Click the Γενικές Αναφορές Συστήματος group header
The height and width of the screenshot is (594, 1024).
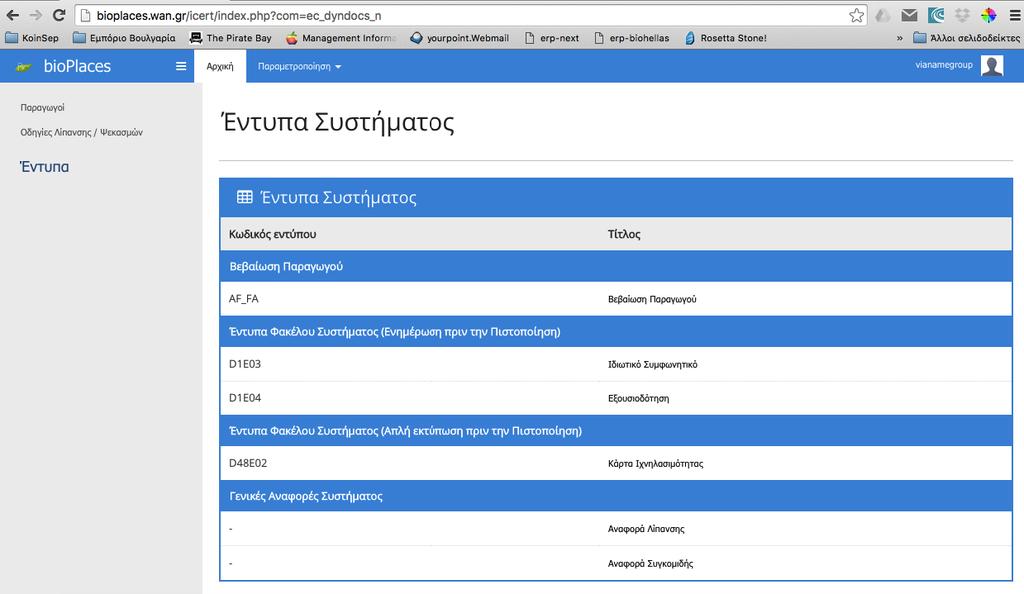click(x=616, y=496)
